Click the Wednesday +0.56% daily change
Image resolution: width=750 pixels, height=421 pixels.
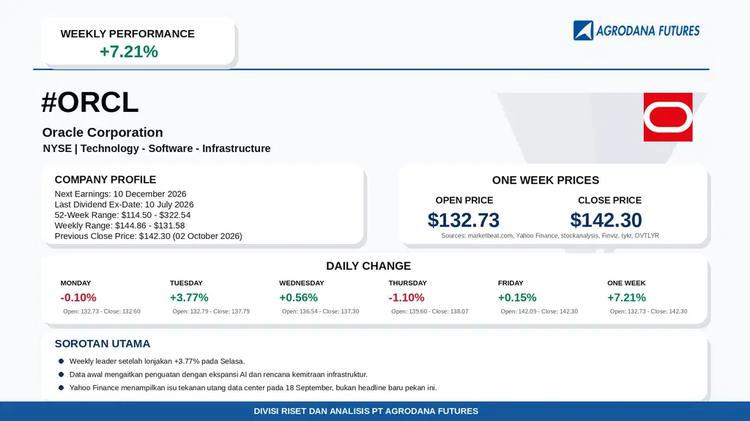tap(298, 298)
